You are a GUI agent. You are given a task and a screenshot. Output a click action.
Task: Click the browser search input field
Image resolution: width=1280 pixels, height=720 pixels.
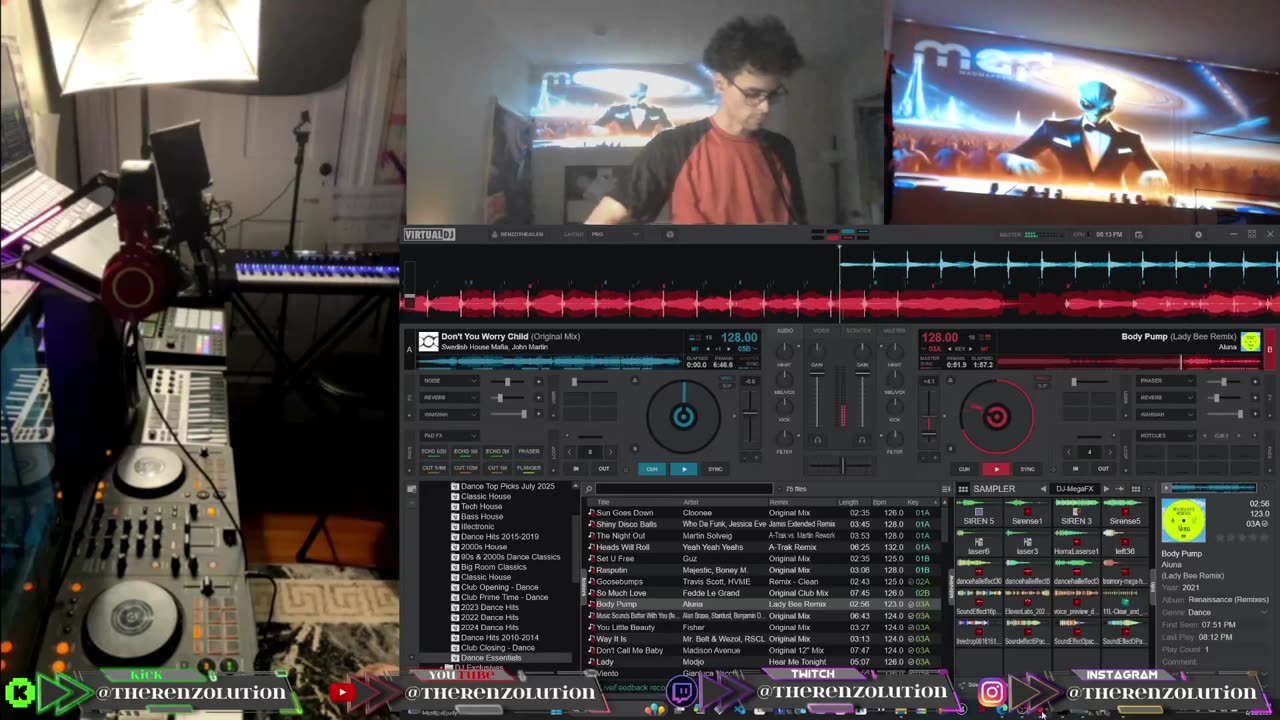tap(685, 489)
